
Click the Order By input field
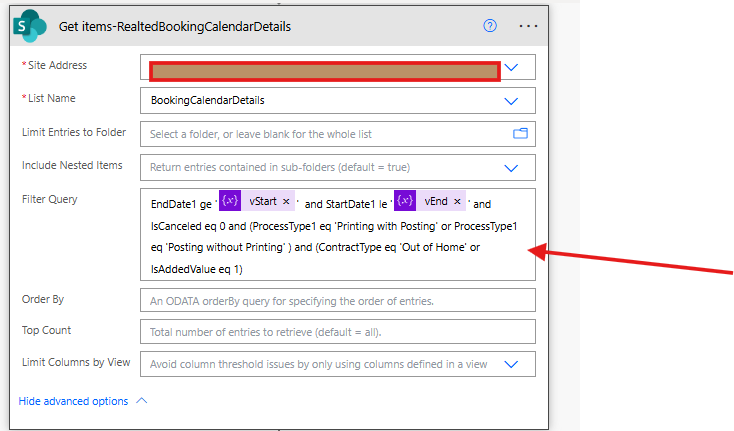click(338, 300)
